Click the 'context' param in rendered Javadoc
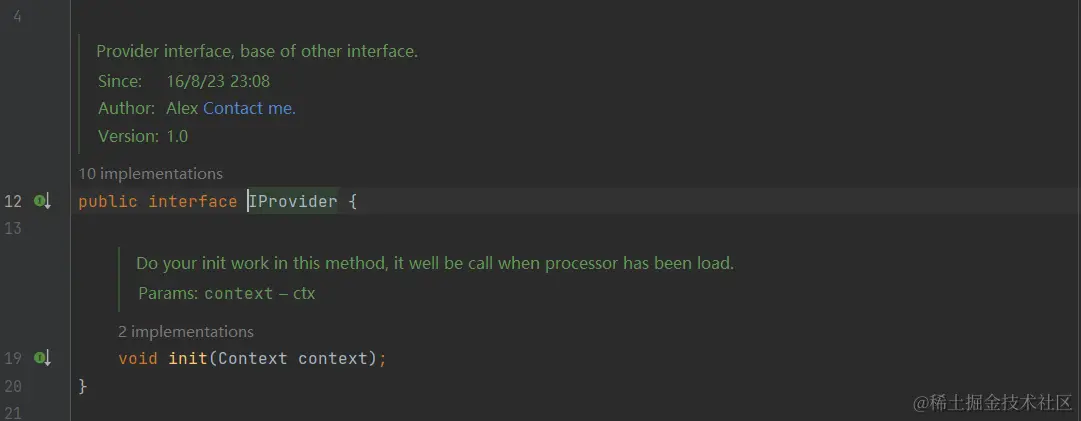The height and width of the screenshot is (421, 1081). (x=239, y=294)
